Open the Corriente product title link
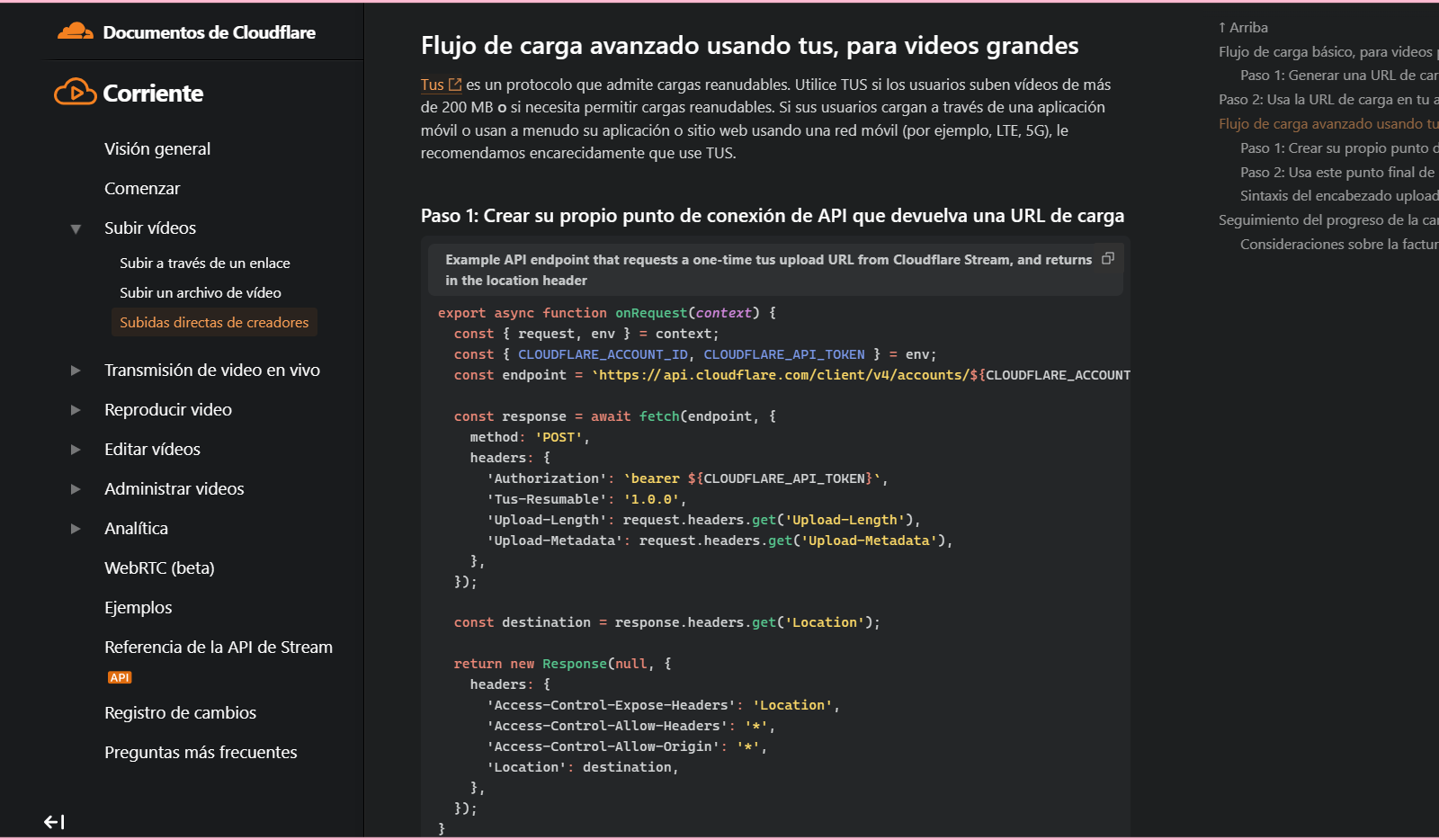This screenshot has width=1439, height=840. coord(153,93)
